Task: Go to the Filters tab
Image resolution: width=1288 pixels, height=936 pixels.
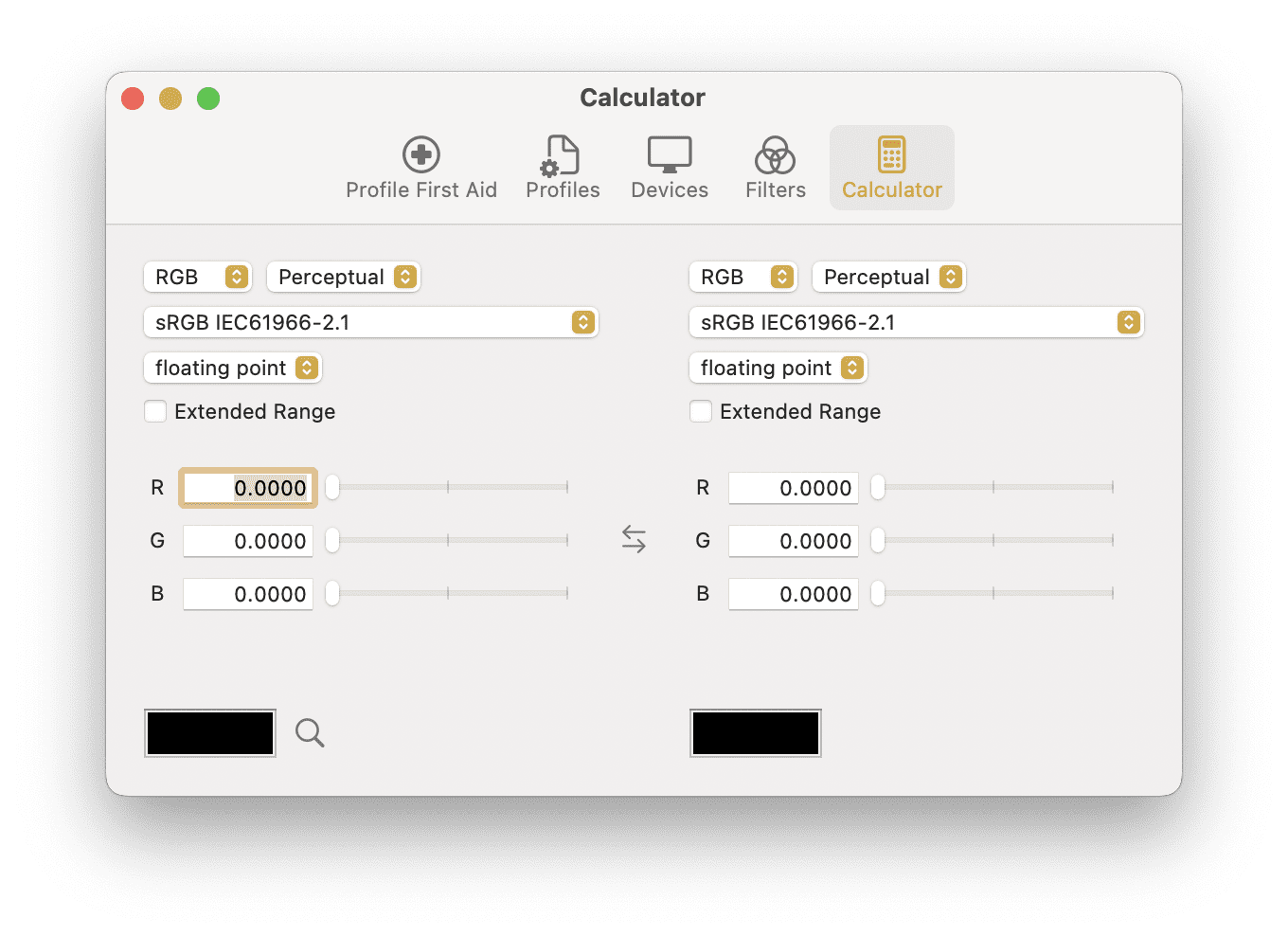Action: pyautogui.click(x=776, y=169)
